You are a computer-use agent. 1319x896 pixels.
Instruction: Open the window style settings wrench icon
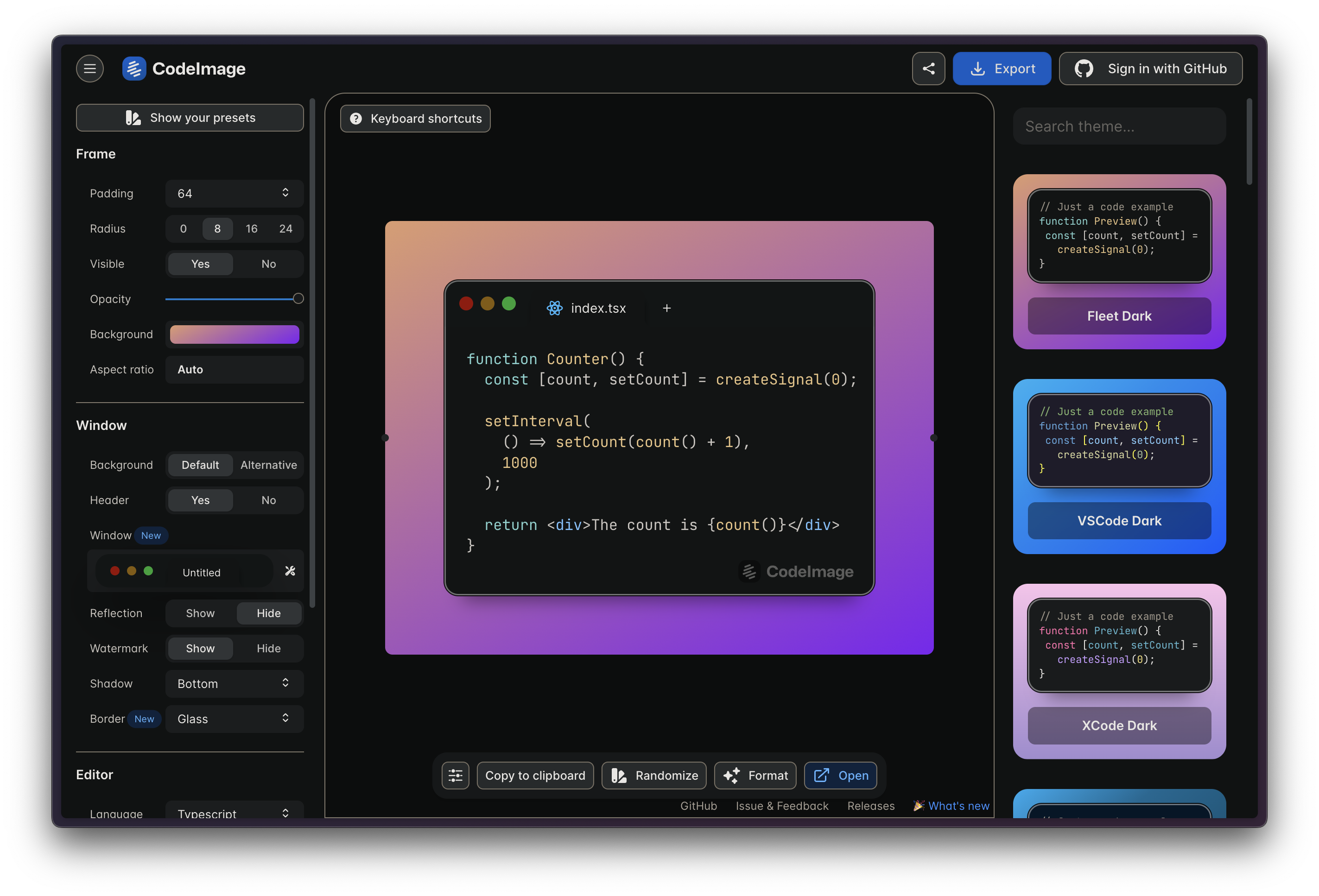290,571
